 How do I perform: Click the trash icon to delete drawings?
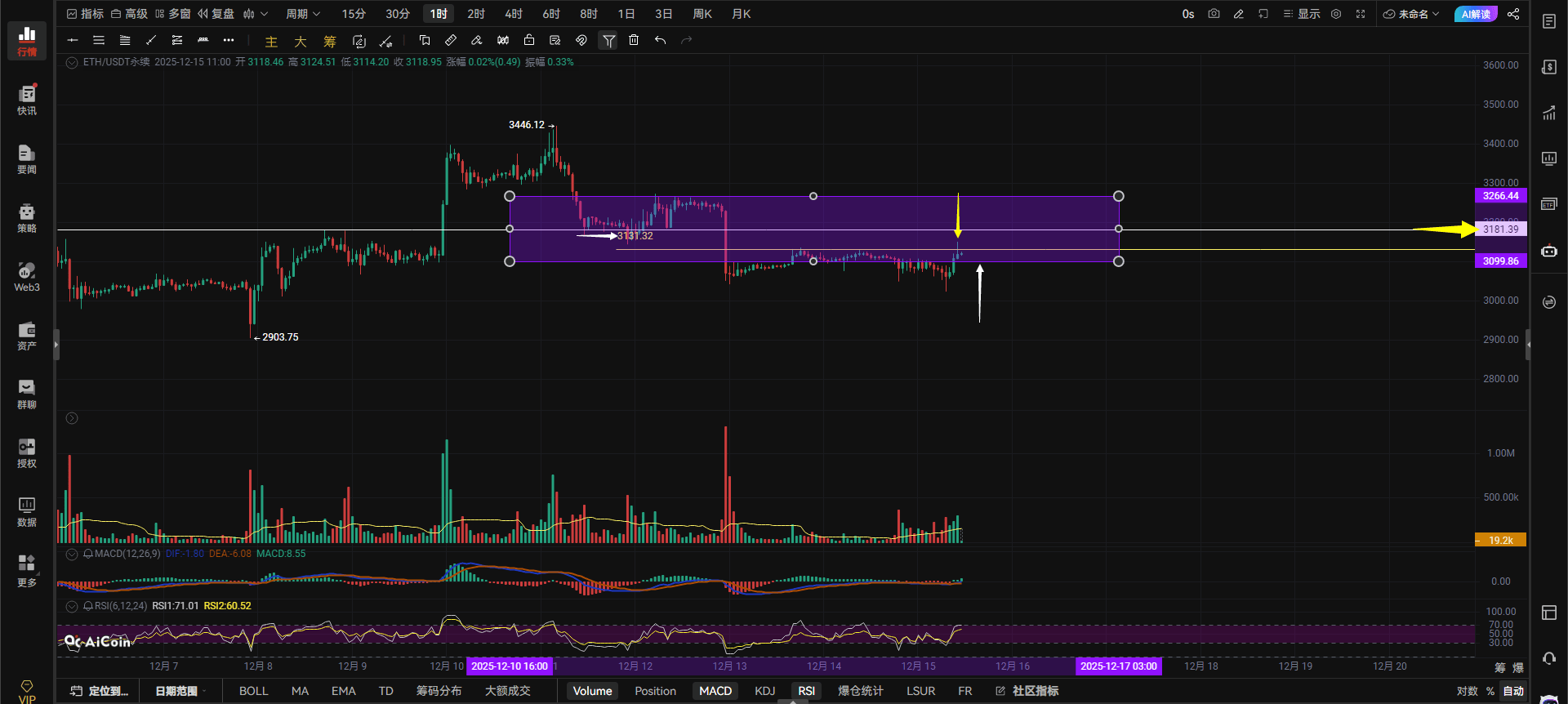tap(634, 40)
